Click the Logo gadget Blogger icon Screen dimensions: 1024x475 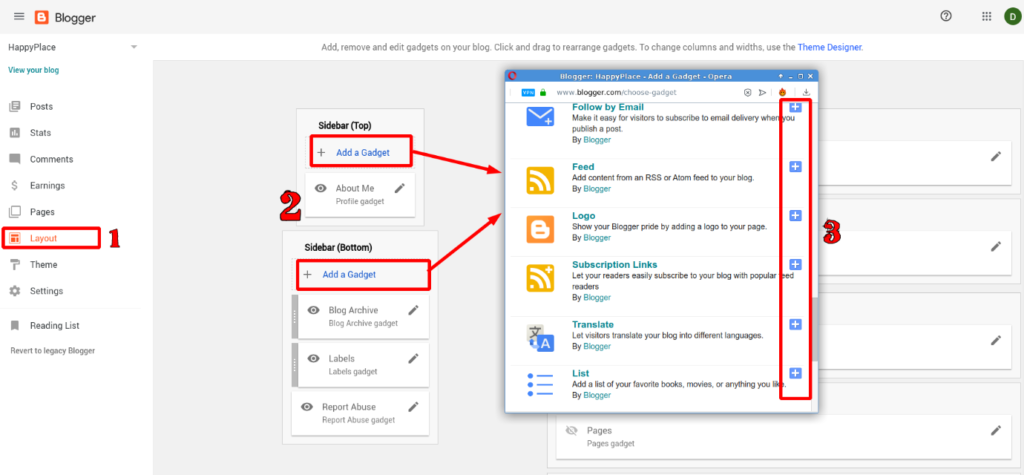pos(540,229)
